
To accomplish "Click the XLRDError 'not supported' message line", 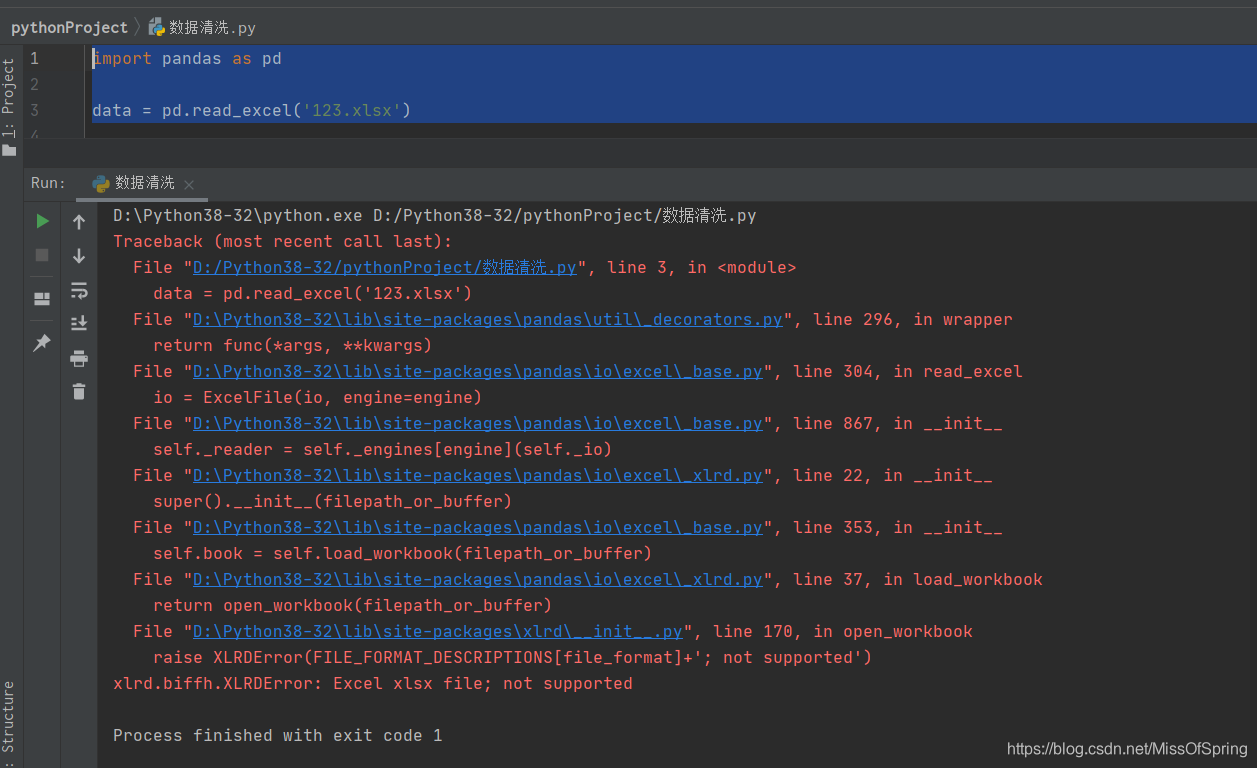I will pos(373,683).
